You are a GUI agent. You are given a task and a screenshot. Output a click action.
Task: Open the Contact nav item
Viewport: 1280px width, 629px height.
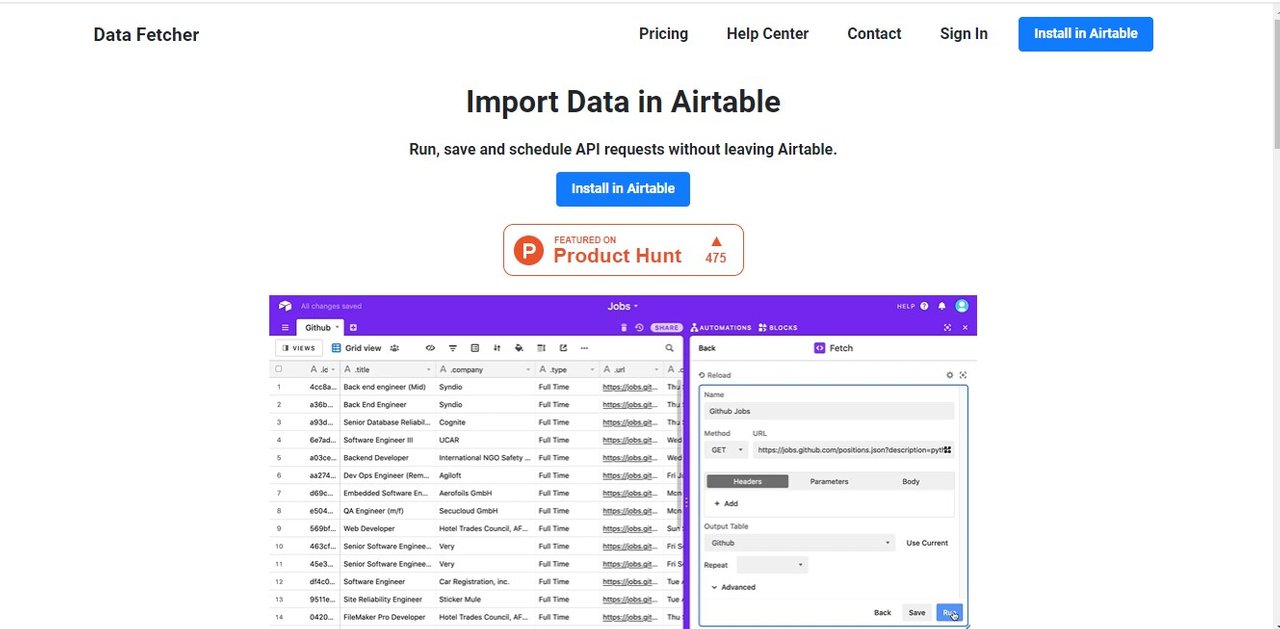tap(874, 34)
